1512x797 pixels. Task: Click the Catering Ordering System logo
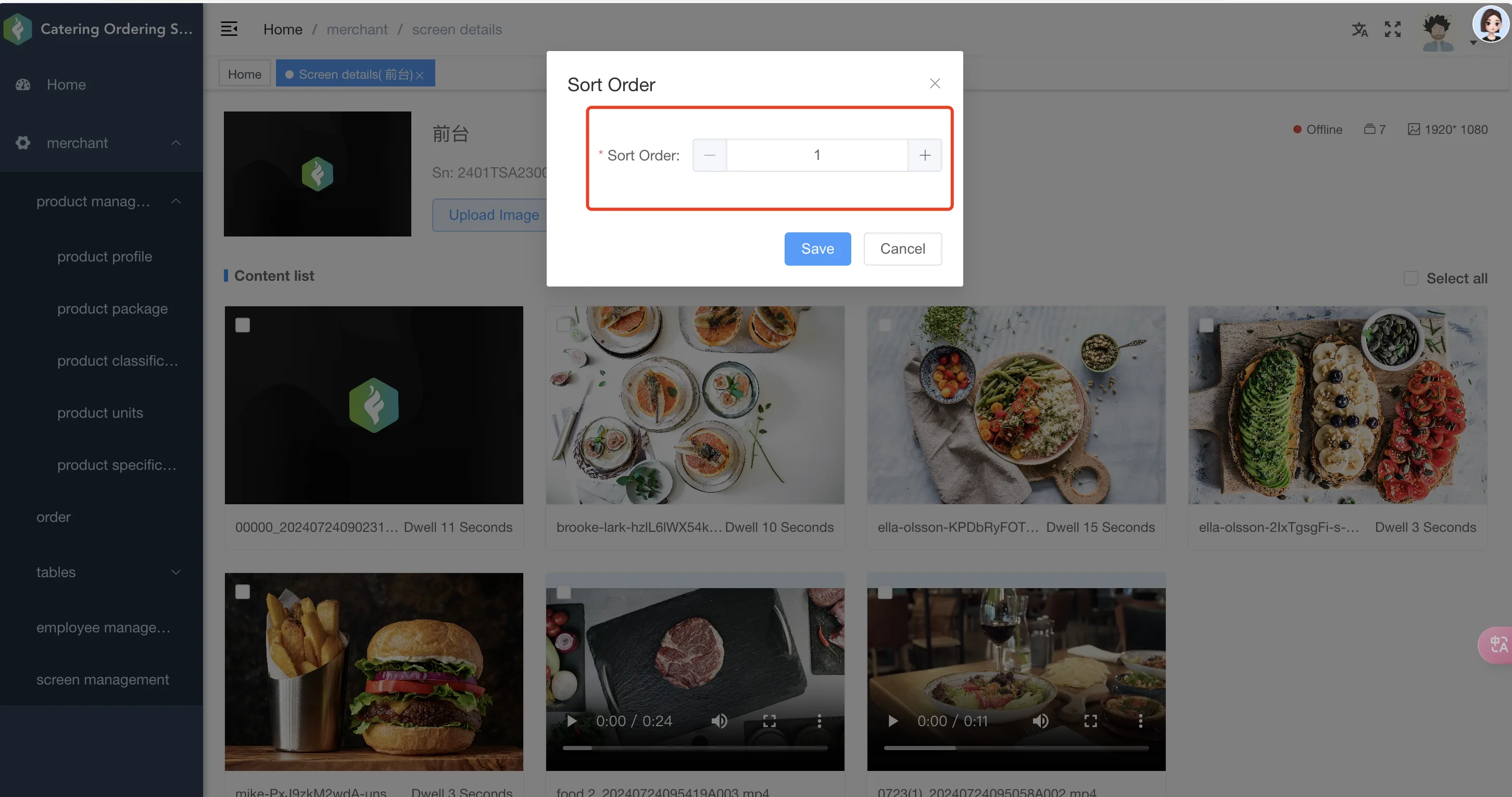coord(18,29)
